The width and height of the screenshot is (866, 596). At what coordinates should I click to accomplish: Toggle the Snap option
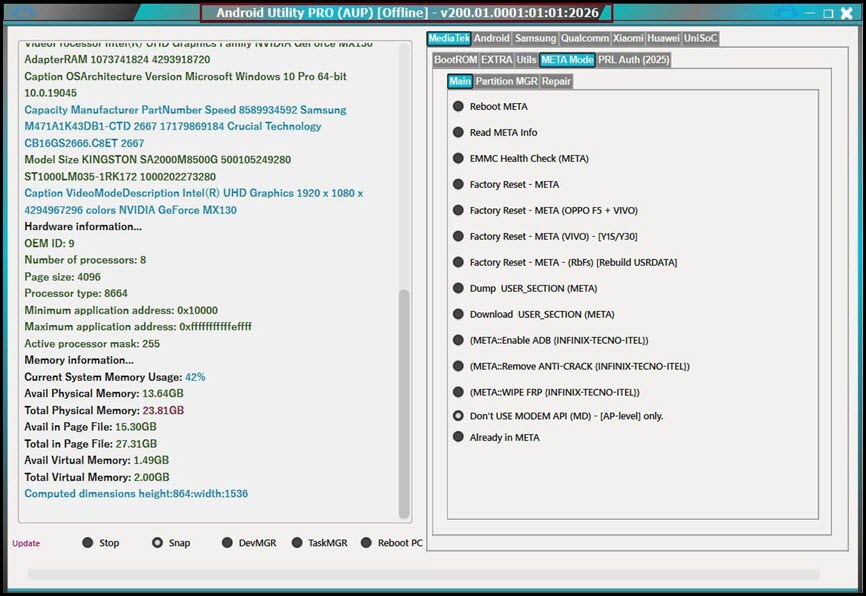point(171,542)
